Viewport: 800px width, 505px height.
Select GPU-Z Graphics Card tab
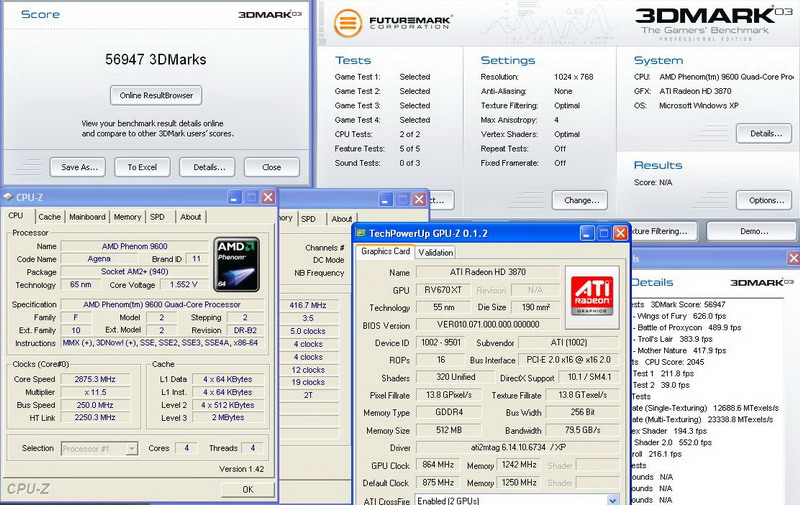tap(385, 251)
